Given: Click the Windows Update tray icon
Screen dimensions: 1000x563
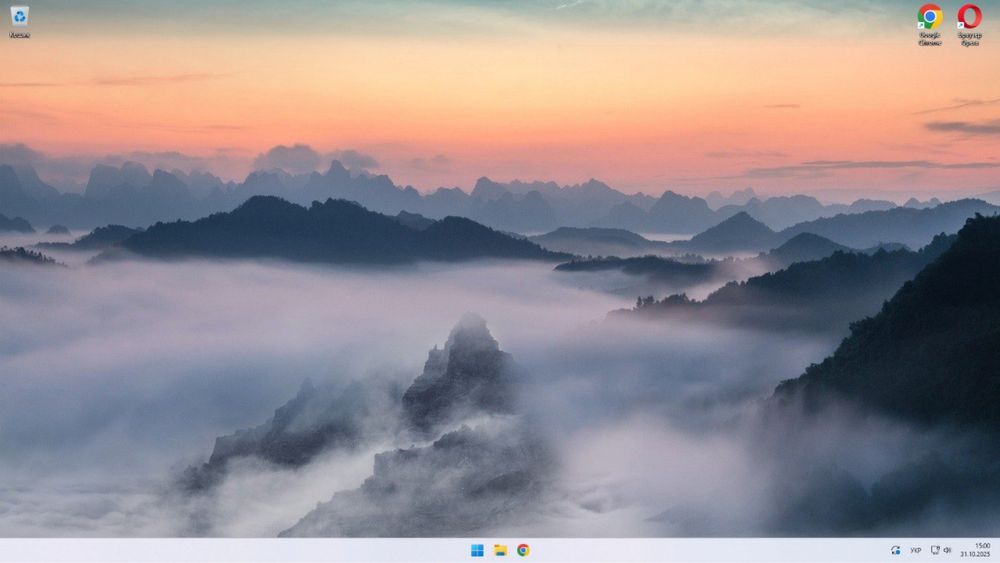Looking at the screenshot, I should pos(895,550).
